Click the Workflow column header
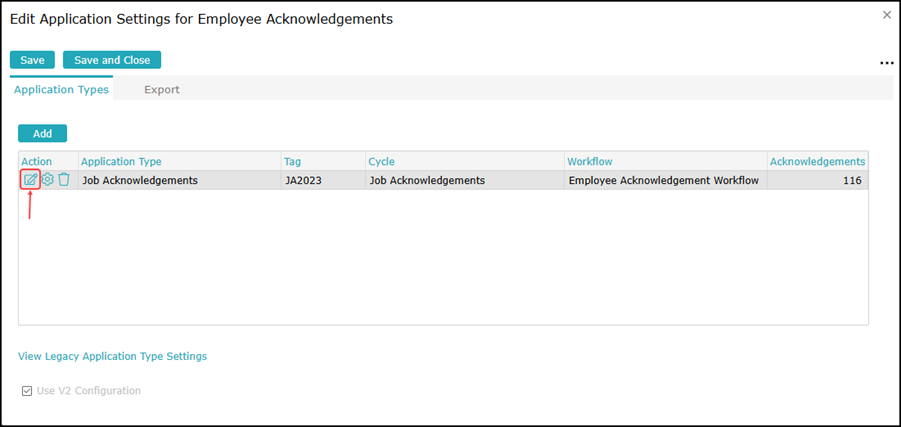901x427 pixels. (589, 161)
